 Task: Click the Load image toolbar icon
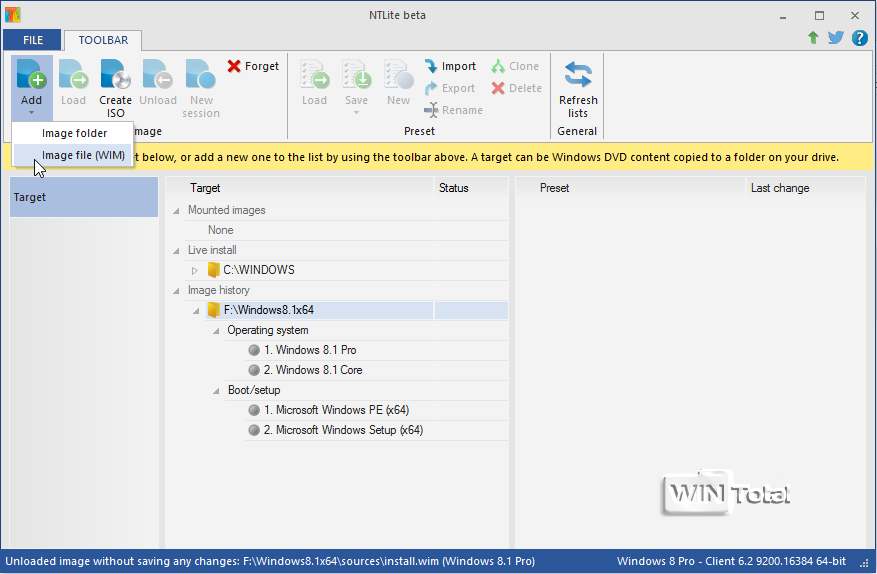click(73, 74)
